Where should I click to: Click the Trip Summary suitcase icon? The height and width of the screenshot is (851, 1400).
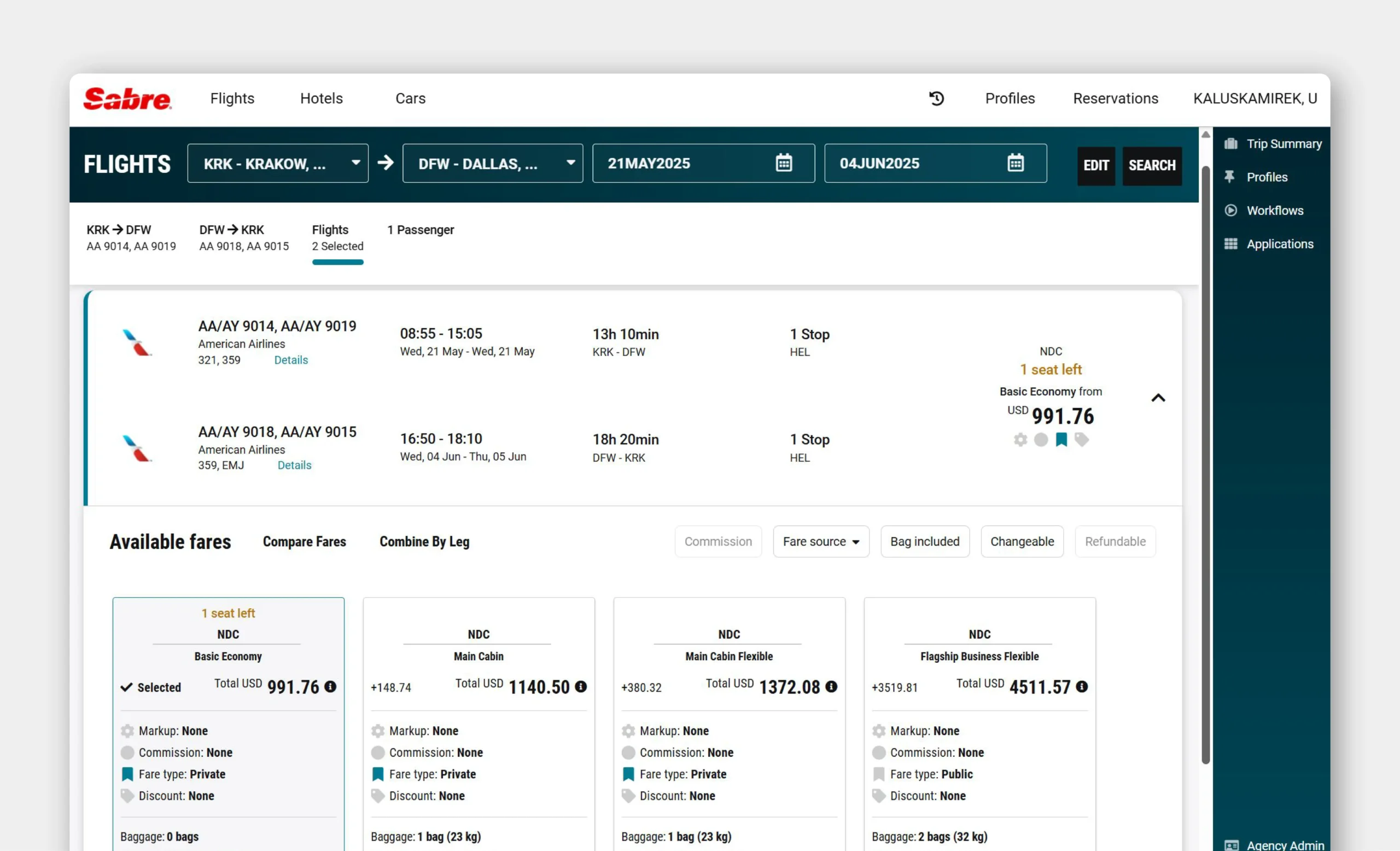[1230, 144]
